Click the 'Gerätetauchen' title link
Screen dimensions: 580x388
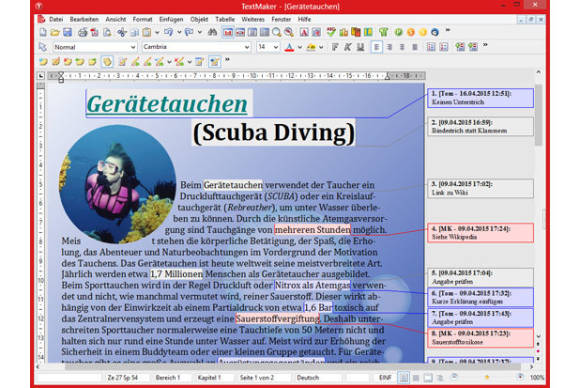click(167, 104)
